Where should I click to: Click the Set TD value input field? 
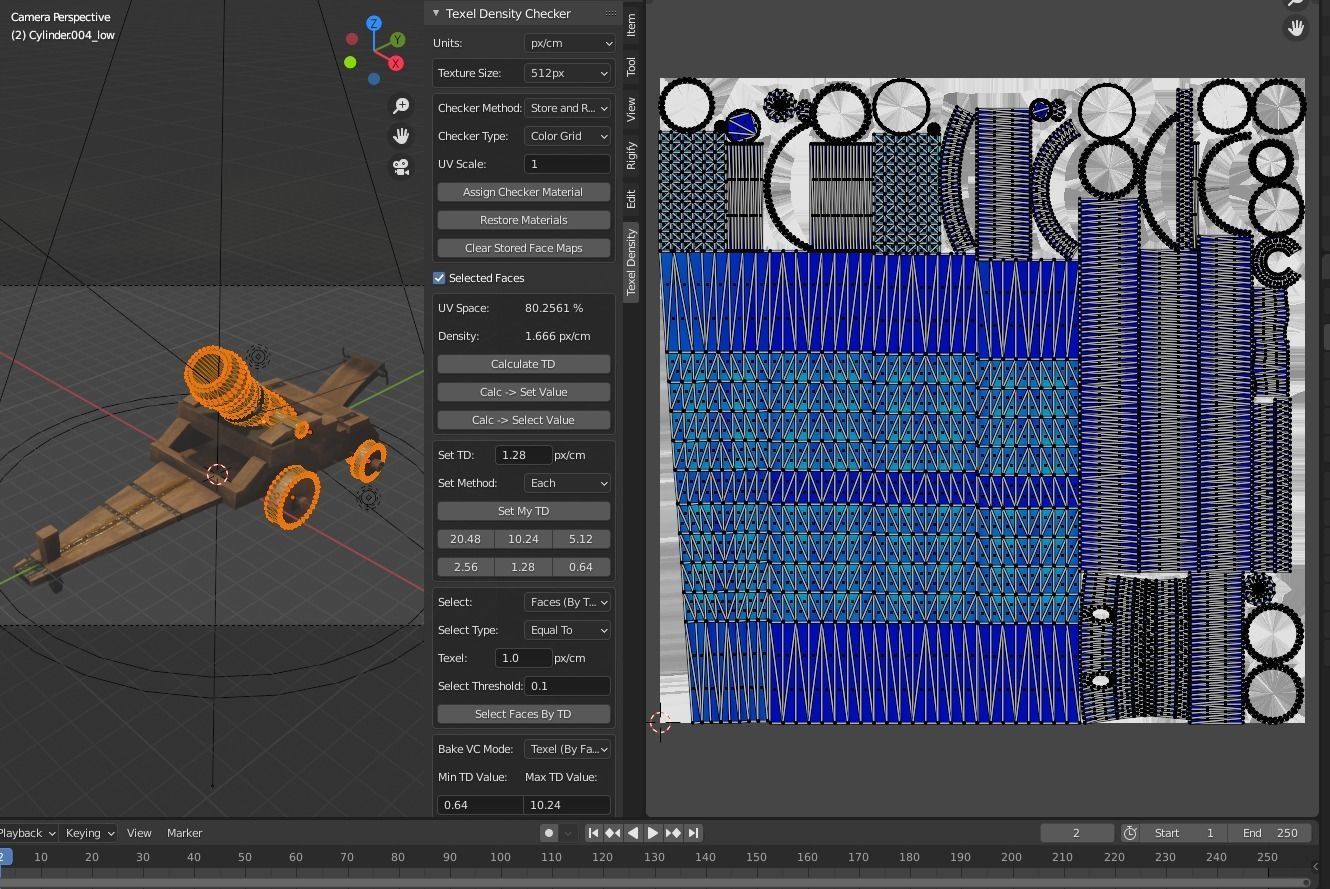pyautogui.click(x=524, y=455)
